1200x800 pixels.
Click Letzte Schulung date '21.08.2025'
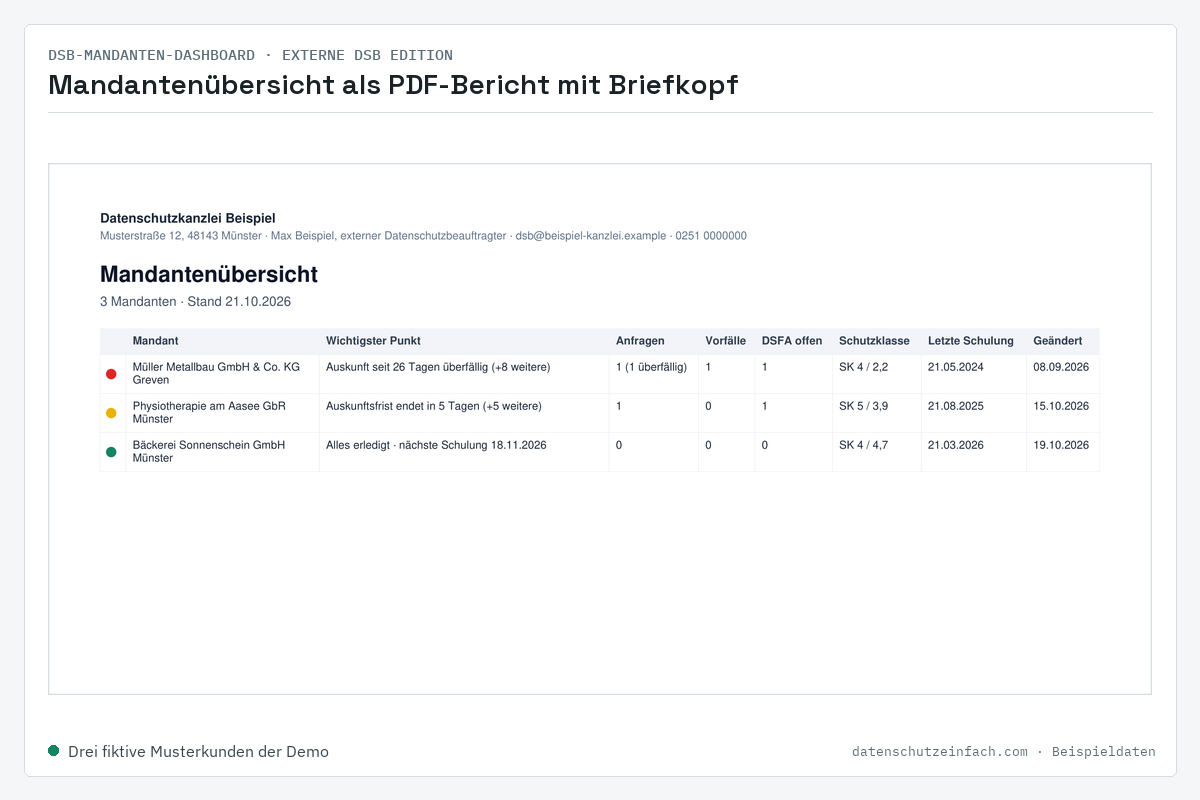pos(956,406)
